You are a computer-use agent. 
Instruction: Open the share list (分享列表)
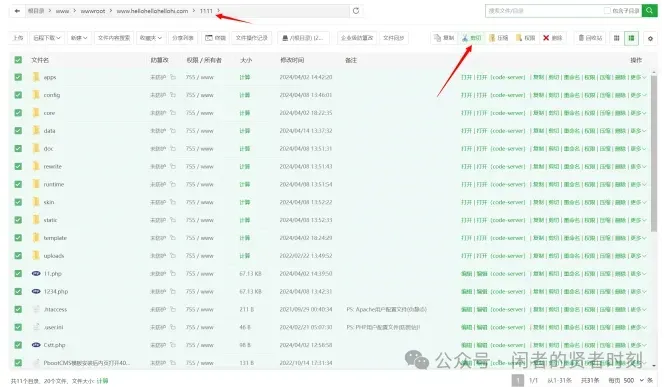coord(183,38)
